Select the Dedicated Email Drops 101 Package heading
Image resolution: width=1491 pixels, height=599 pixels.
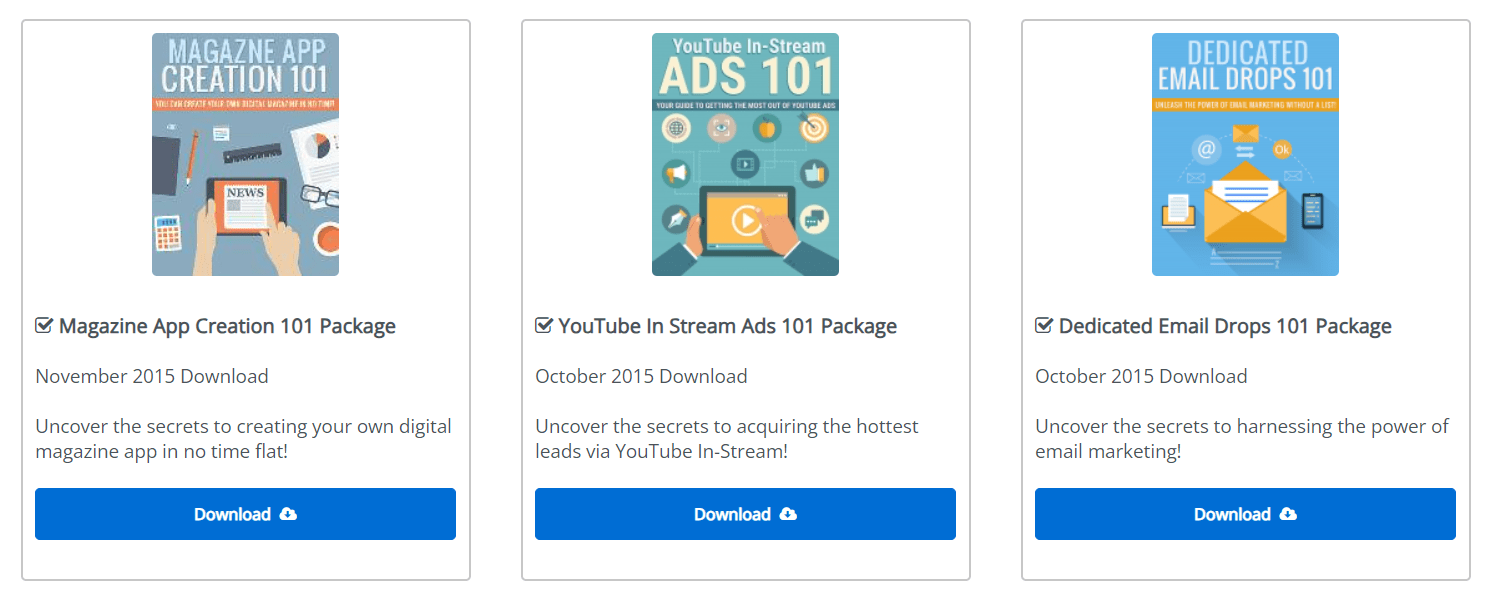tap(1225, 326)
